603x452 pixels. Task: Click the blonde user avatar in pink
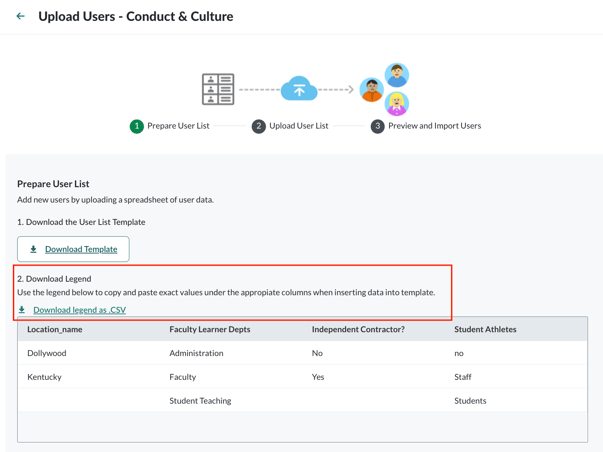click(397, 104)
